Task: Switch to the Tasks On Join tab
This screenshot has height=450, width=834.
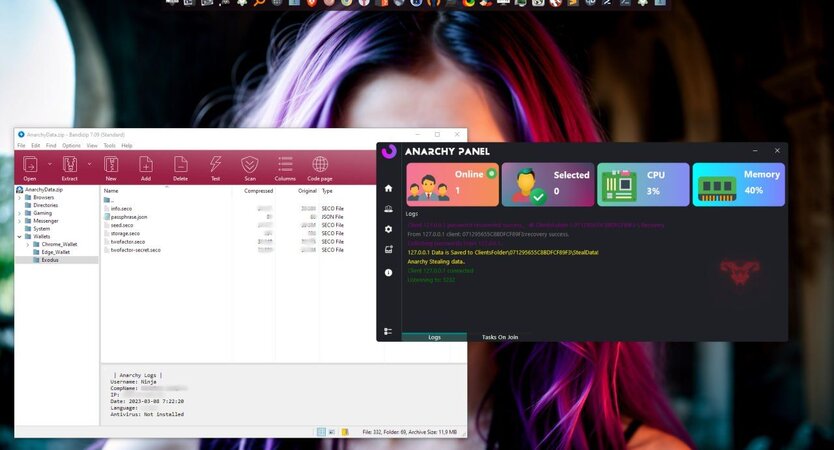Action: point(500,337)
